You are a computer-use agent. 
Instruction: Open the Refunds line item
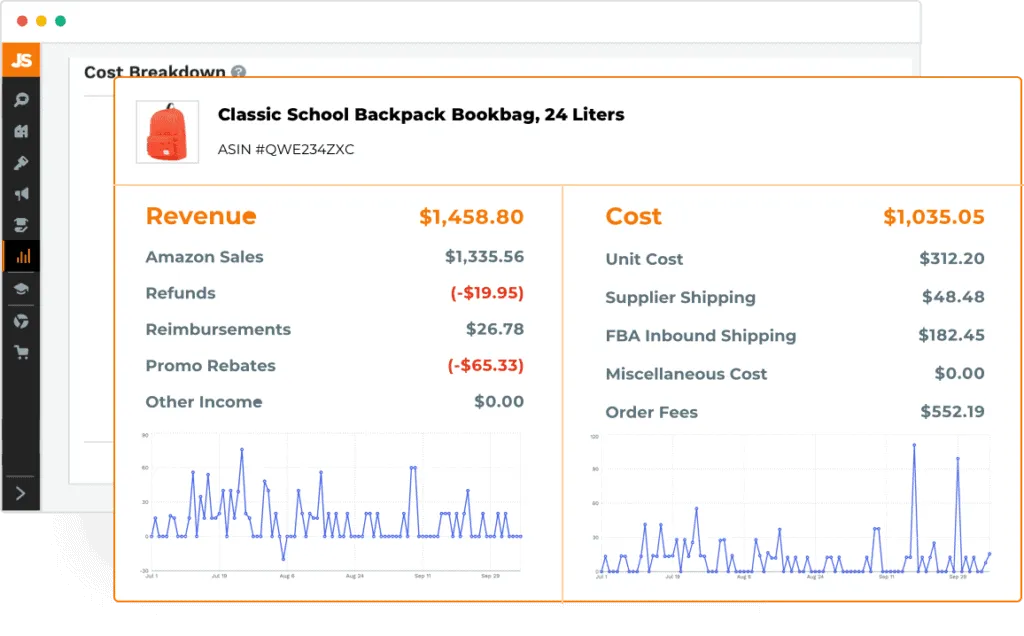[x=181, y=293]
